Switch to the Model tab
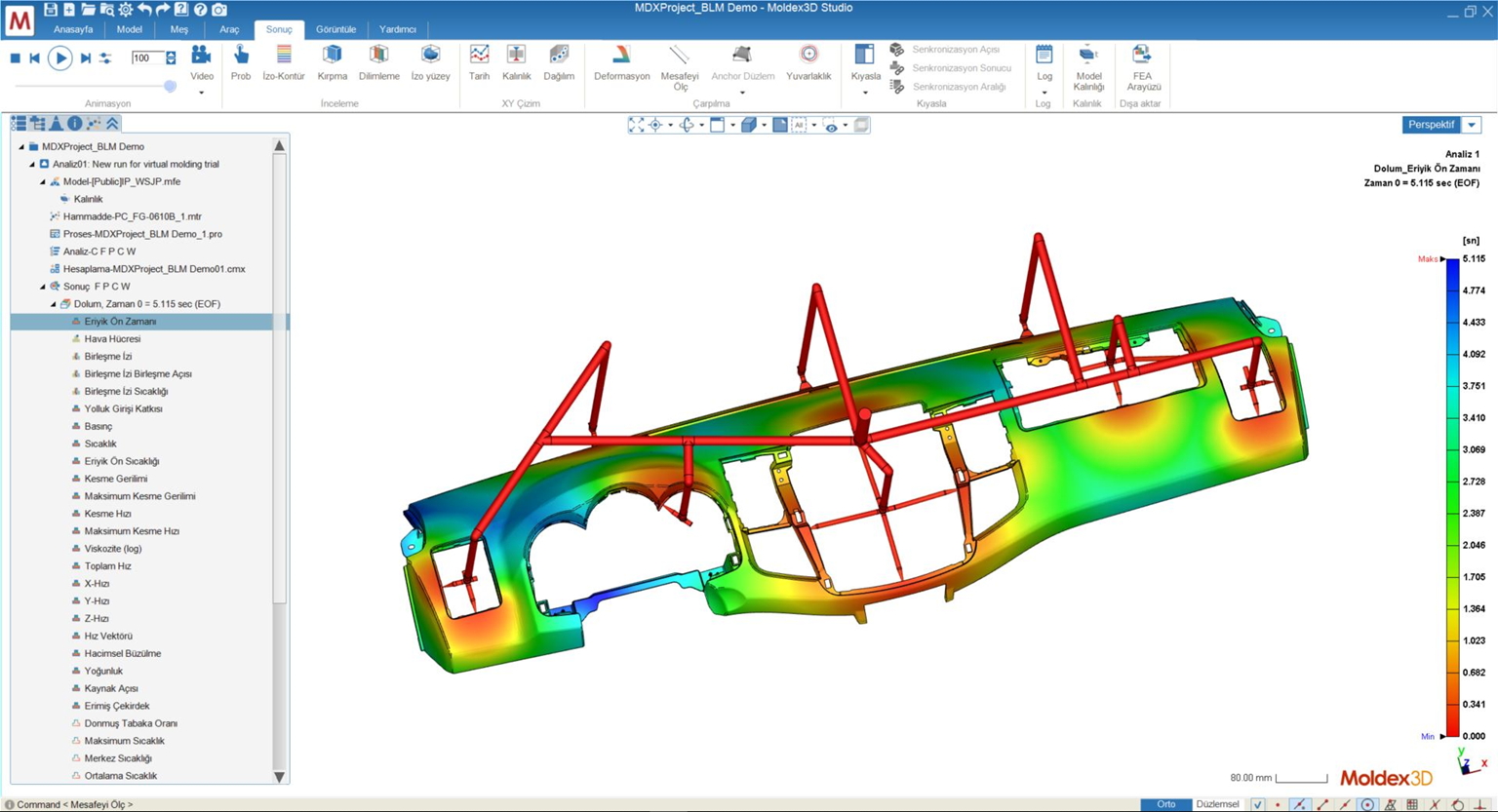The image size is (1498, 812). point(130,29)
